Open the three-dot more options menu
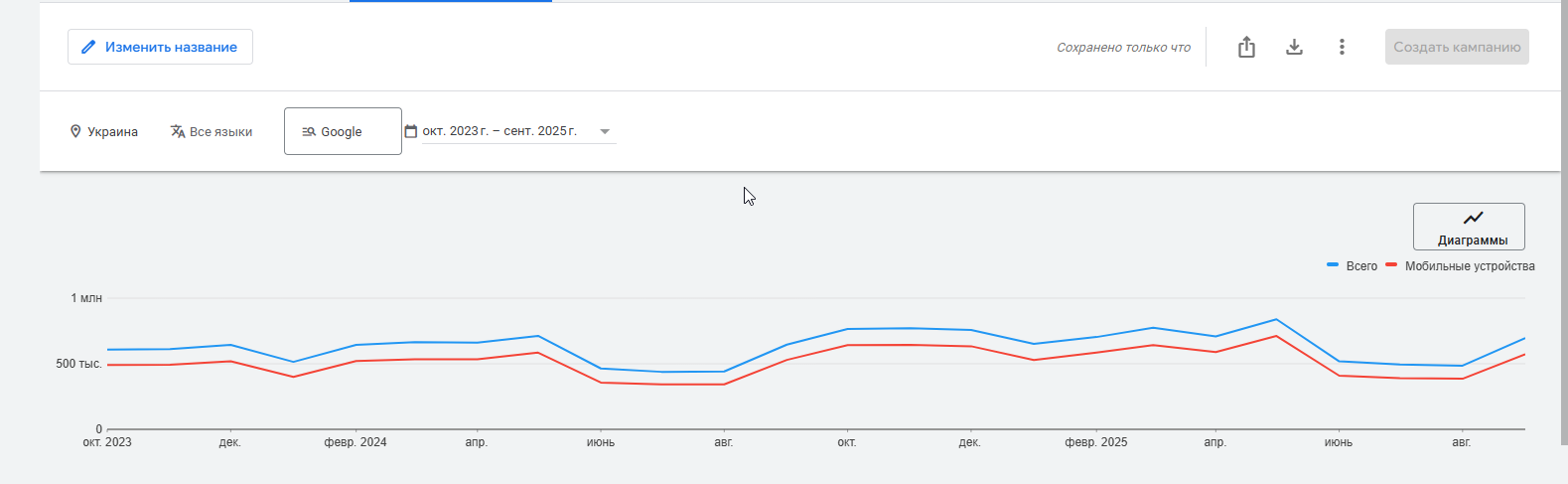Image resolution: width=1568 pixels, height=484 pixels. [x=1342, y=47]
